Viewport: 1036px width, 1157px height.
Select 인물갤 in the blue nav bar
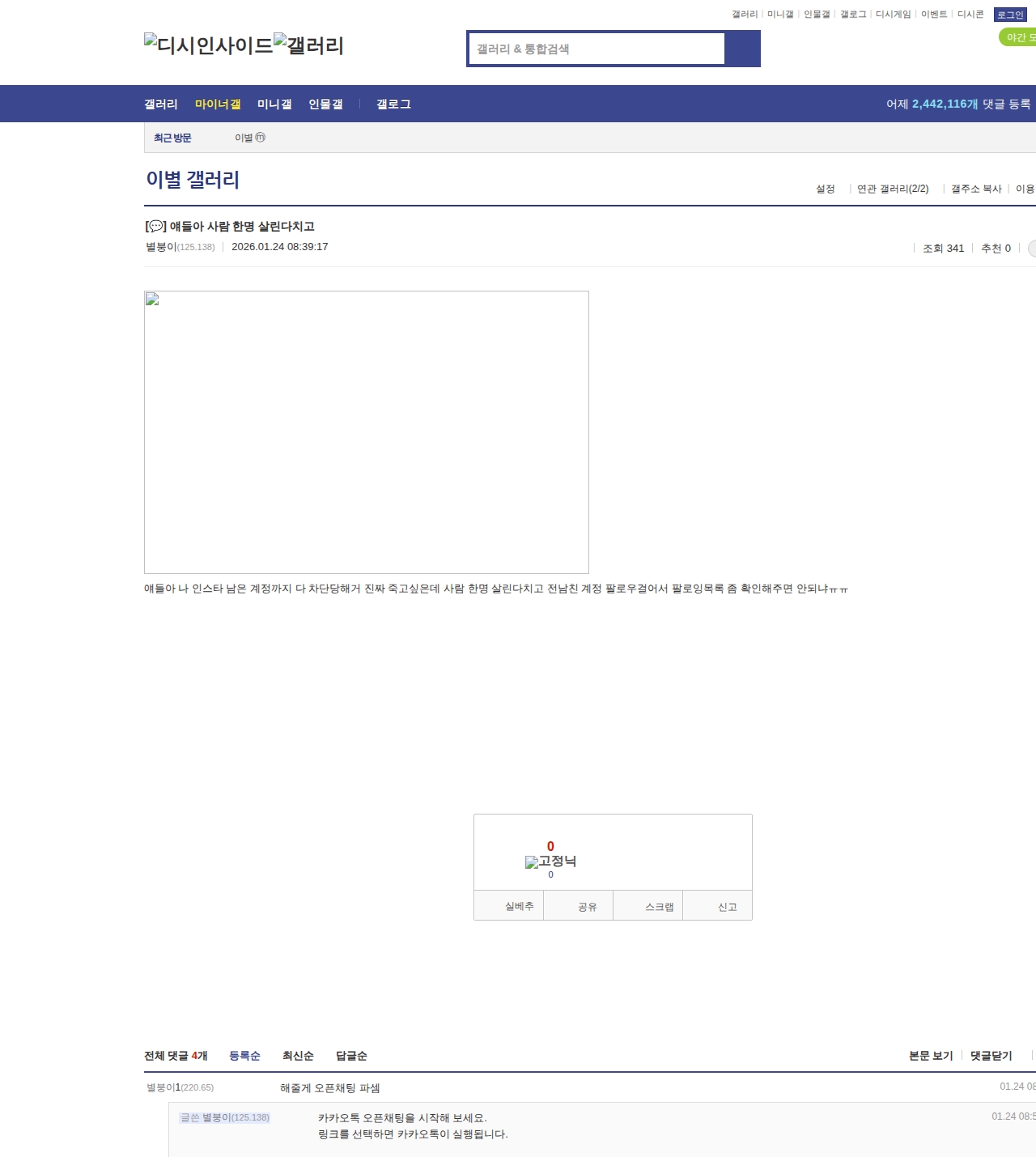(x=325, y=104)
